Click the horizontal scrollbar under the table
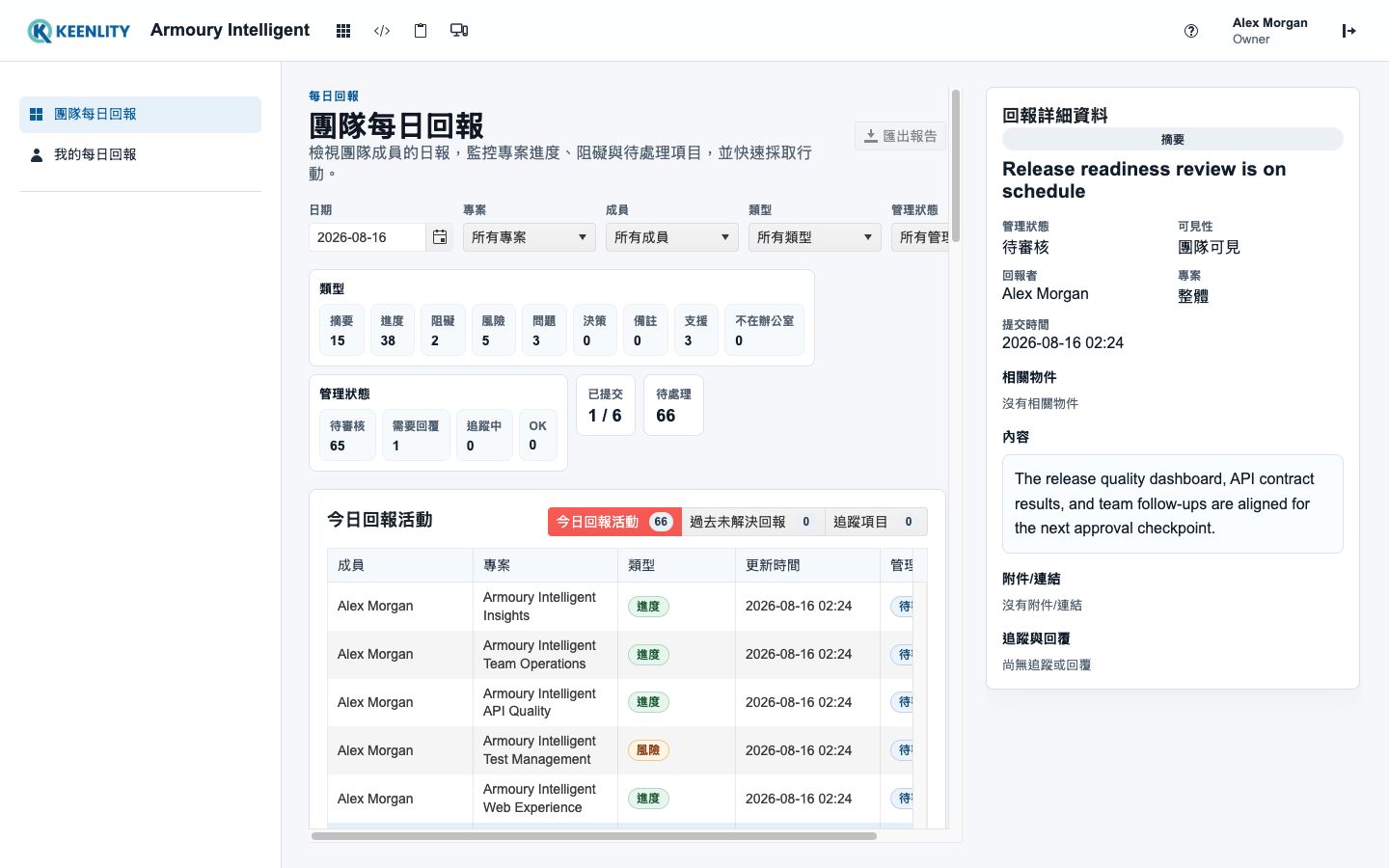Image resolution: width=1389 pixels, height=868 pixels. (594, 836)
